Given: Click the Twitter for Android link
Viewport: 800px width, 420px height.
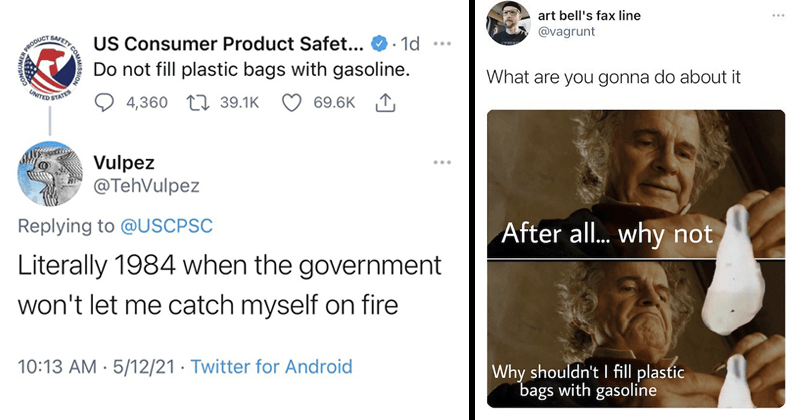Looking at the screenshot, I should pyautogui.click(x=271, y=366).
